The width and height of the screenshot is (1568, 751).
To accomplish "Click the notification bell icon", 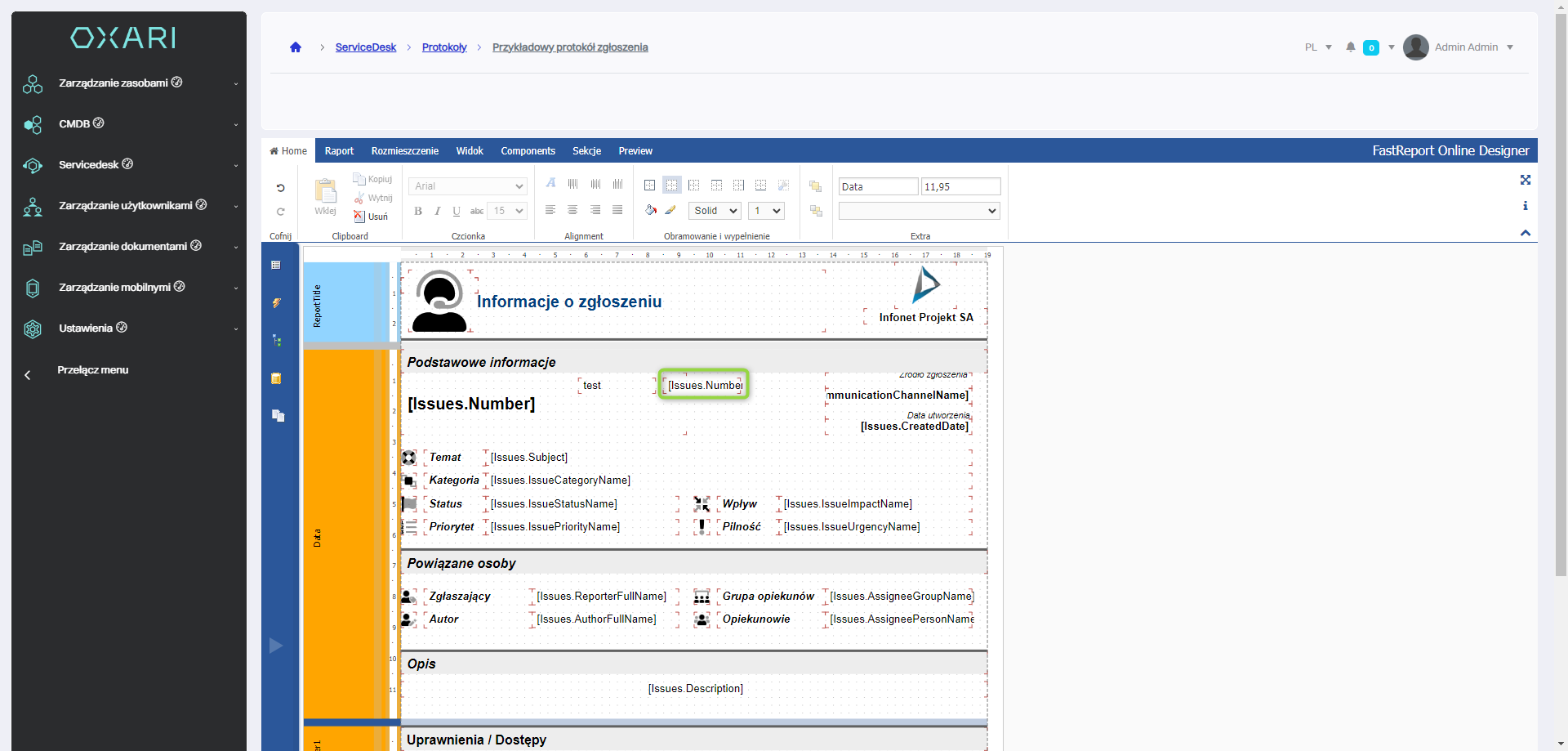I will point(1351,47).
